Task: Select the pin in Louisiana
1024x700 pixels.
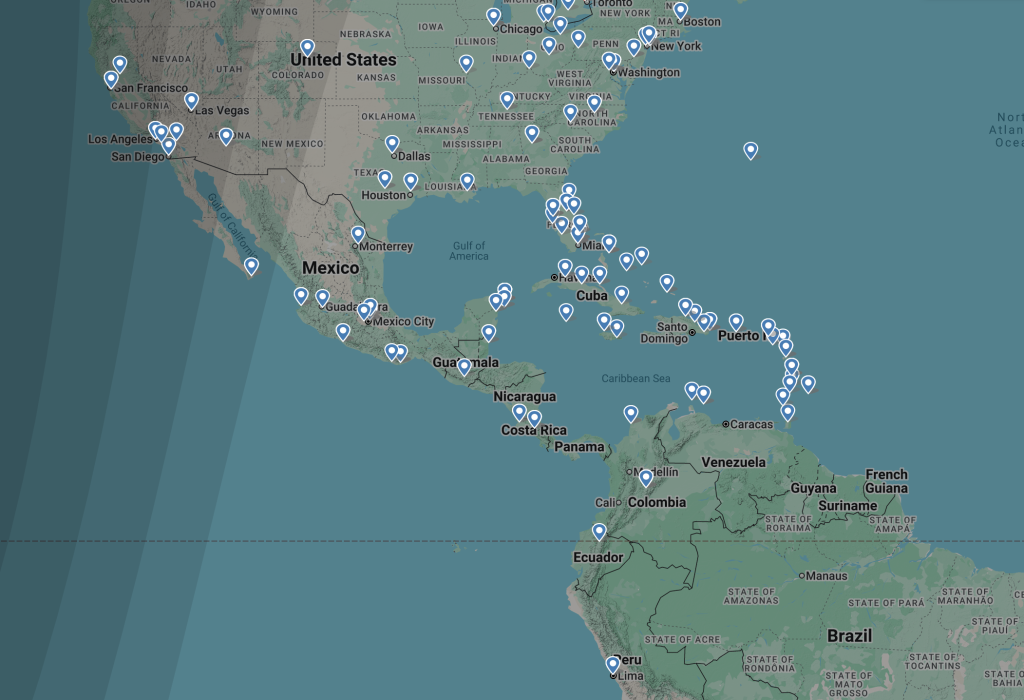Action: [467, 181]
